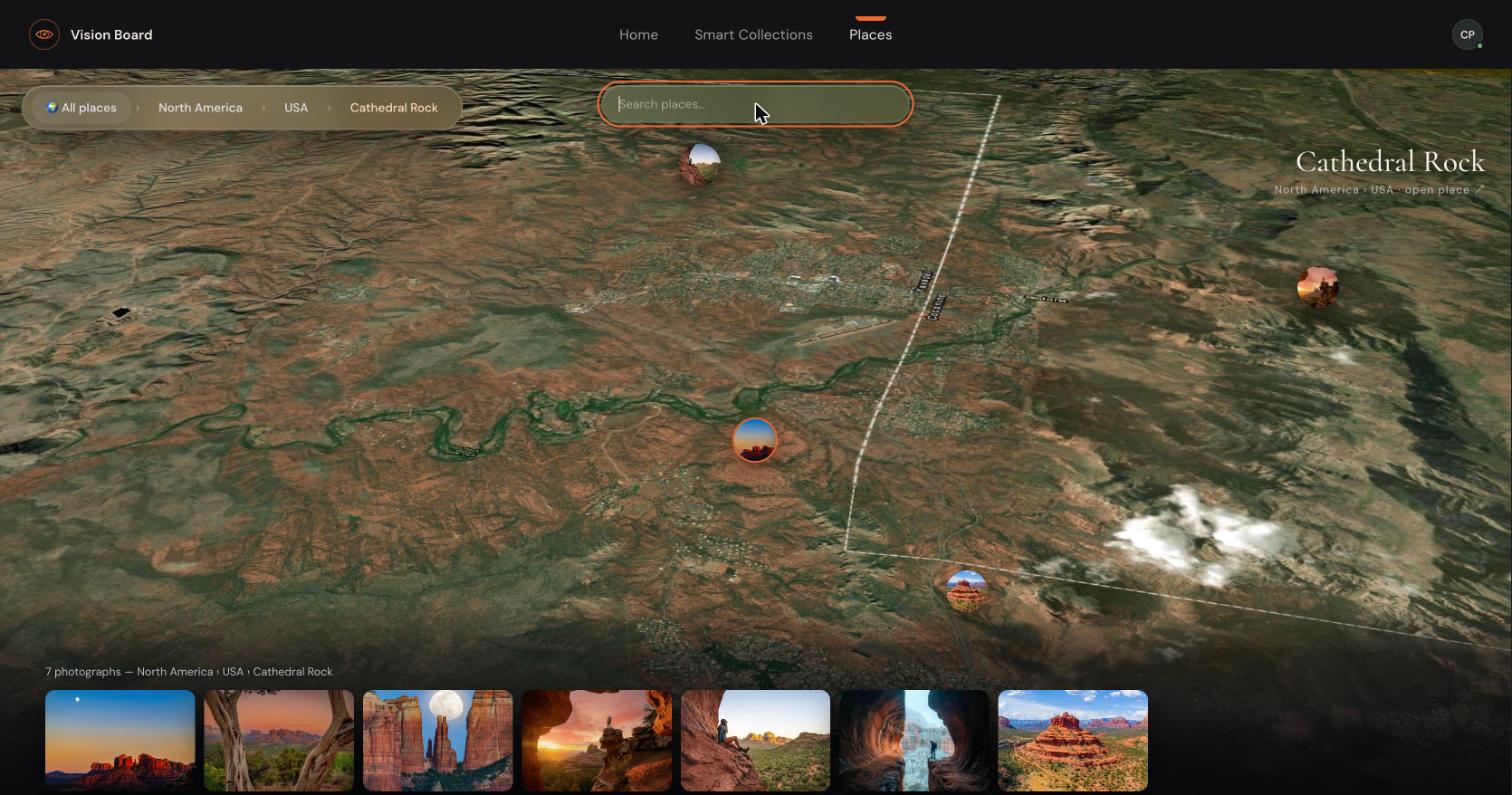Select the map pin below search box
The image size is (1512, 795).
tap(700, 164)
